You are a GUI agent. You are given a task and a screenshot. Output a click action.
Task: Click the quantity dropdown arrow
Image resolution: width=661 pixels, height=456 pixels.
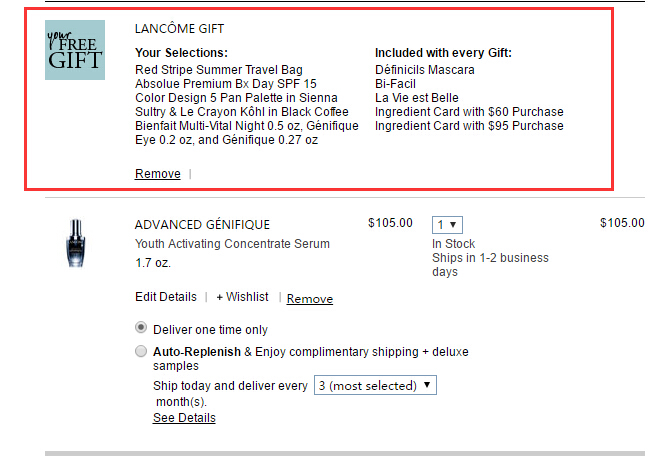(x=453, y=225)
